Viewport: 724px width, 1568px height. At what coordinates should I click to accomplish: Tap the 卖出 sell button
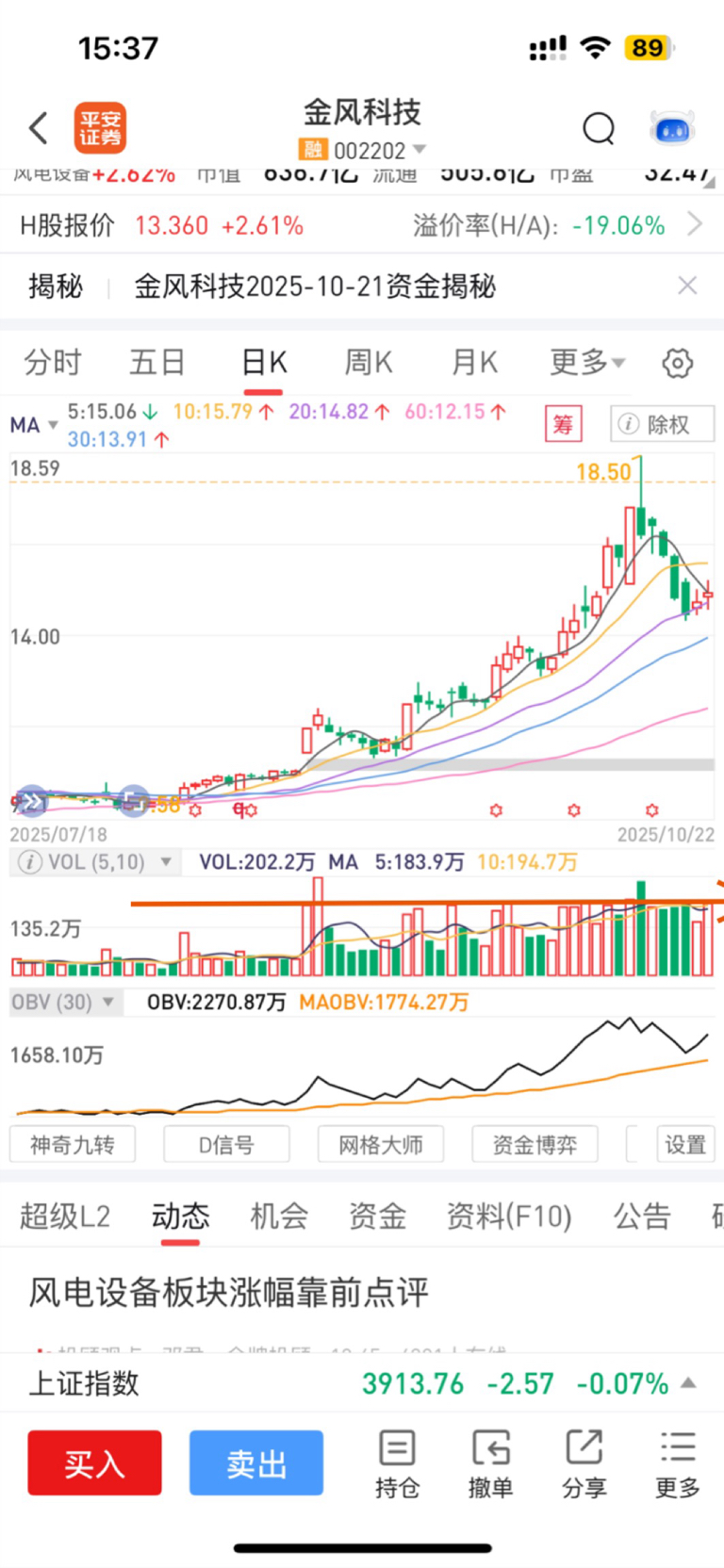point(256,1462)
